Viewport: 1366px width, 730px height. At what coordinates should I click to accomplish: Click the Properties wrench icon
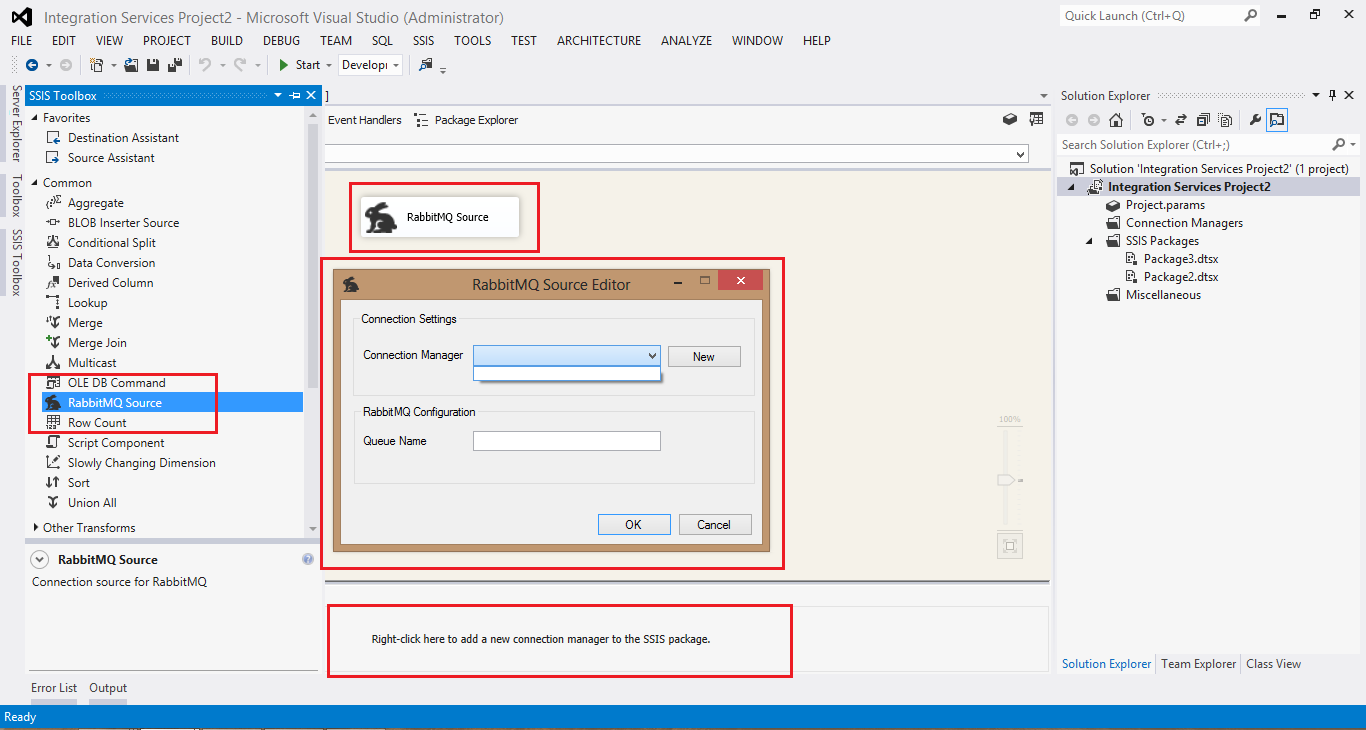click(1255, 120)
